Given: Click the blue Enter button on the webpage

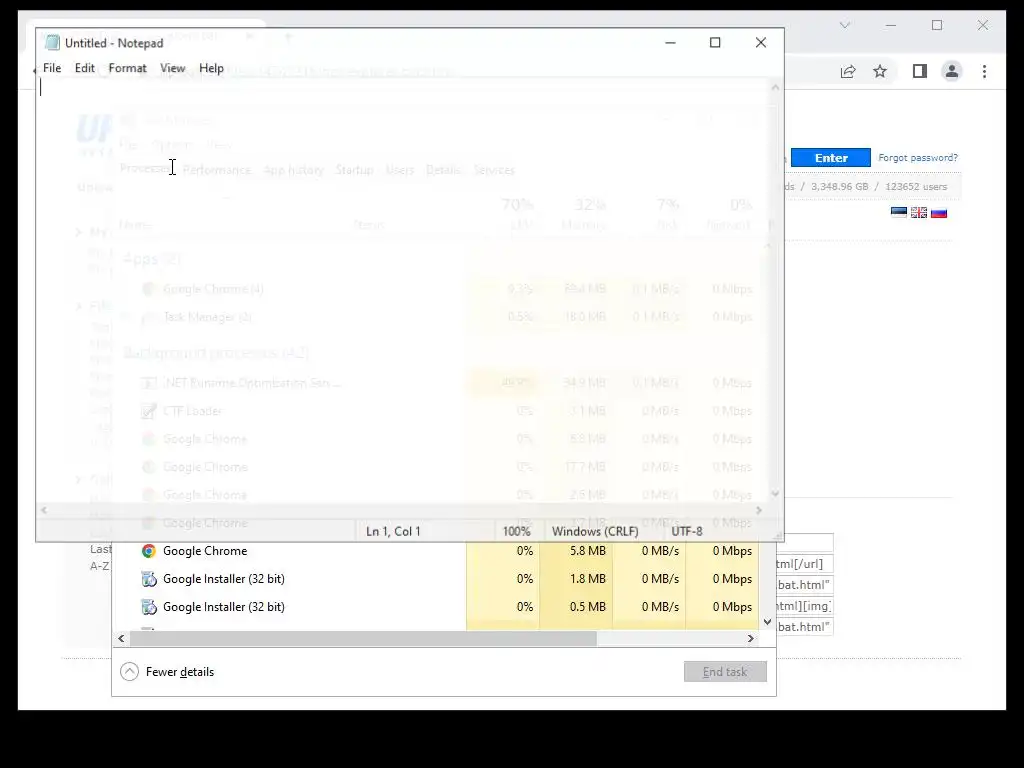Looking at the screenshot, I should coord(831,158).
